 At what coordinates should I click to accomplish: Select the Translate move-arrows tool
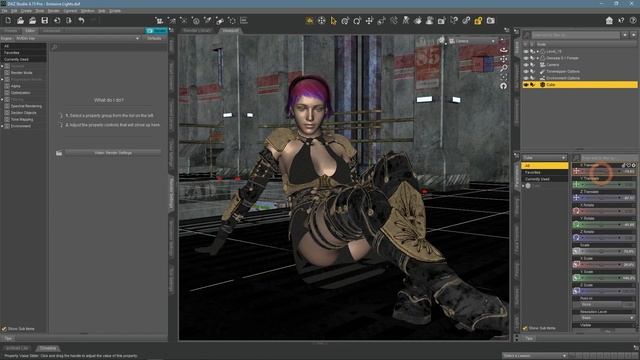pos(369,20)
